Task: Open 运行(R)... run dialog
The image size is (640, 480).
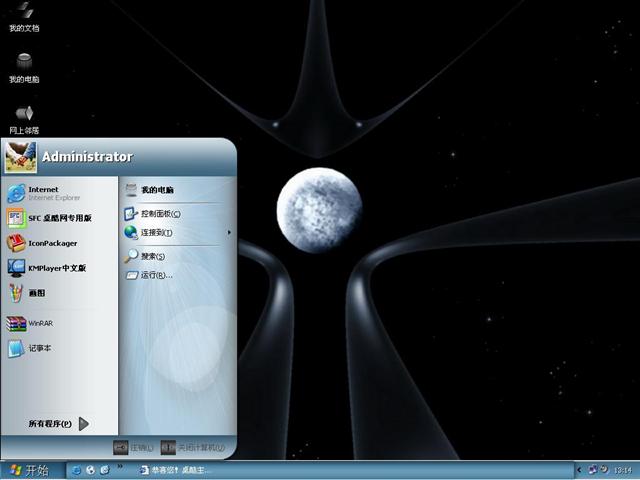Action: (155, 275)
